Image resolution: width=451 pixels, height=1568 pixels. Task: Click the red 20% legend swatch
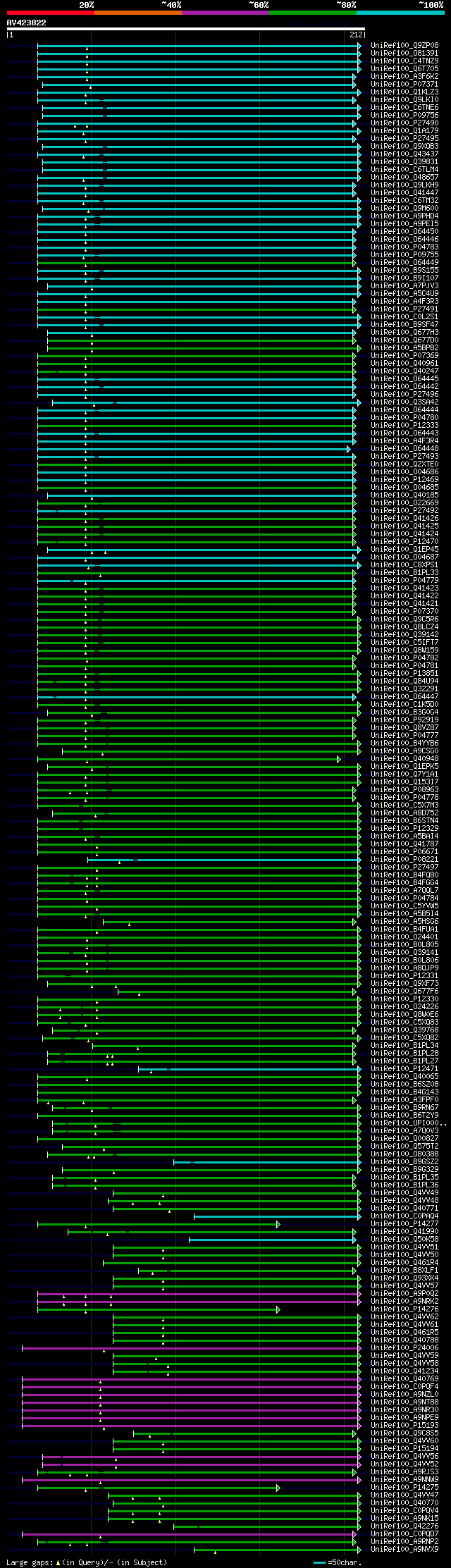coord(50,13)
